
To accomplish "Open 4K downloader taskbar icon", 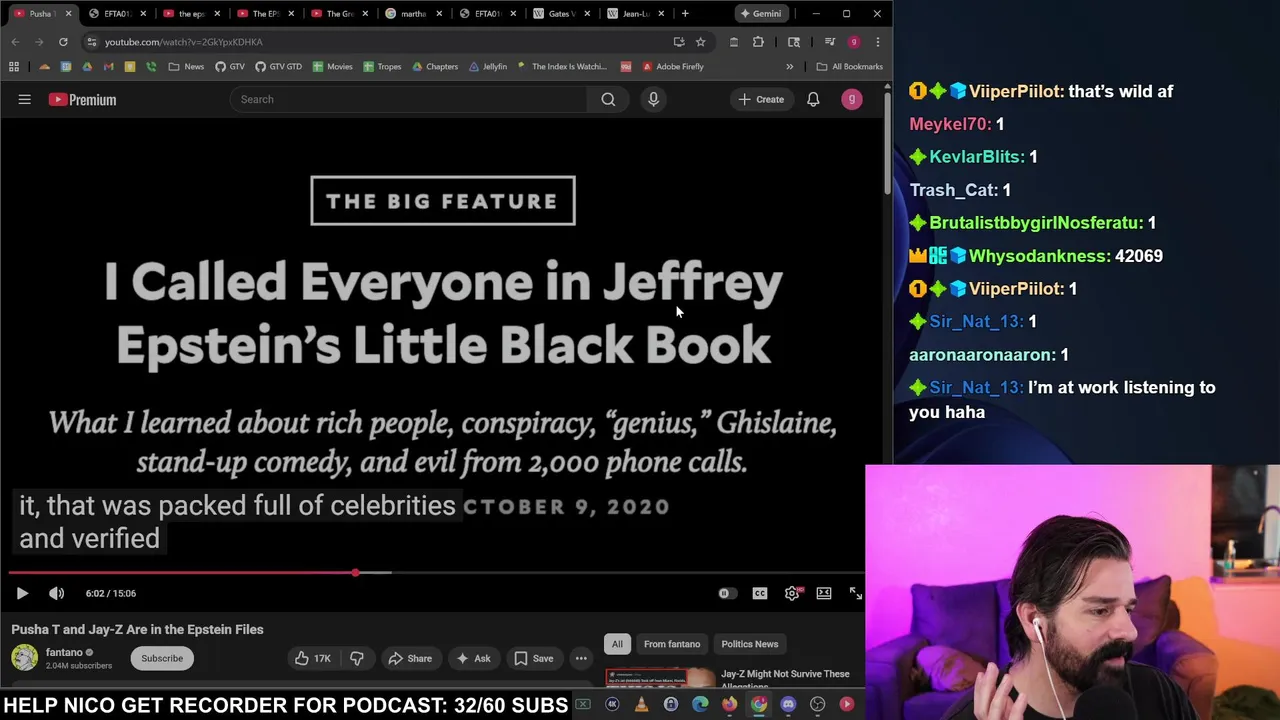I will click(612, 705).
